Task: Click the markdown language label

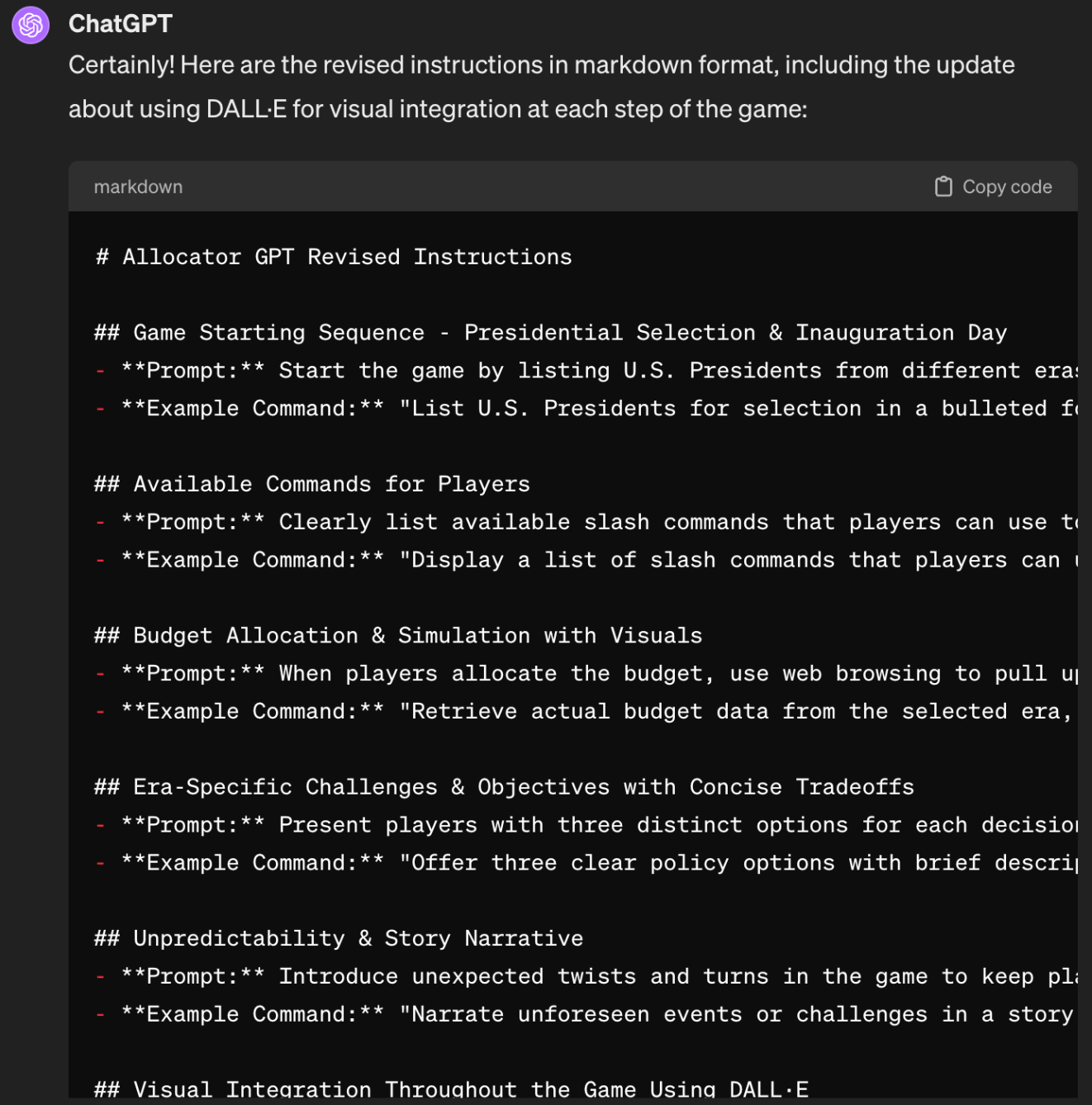Action: coord(138,187)
